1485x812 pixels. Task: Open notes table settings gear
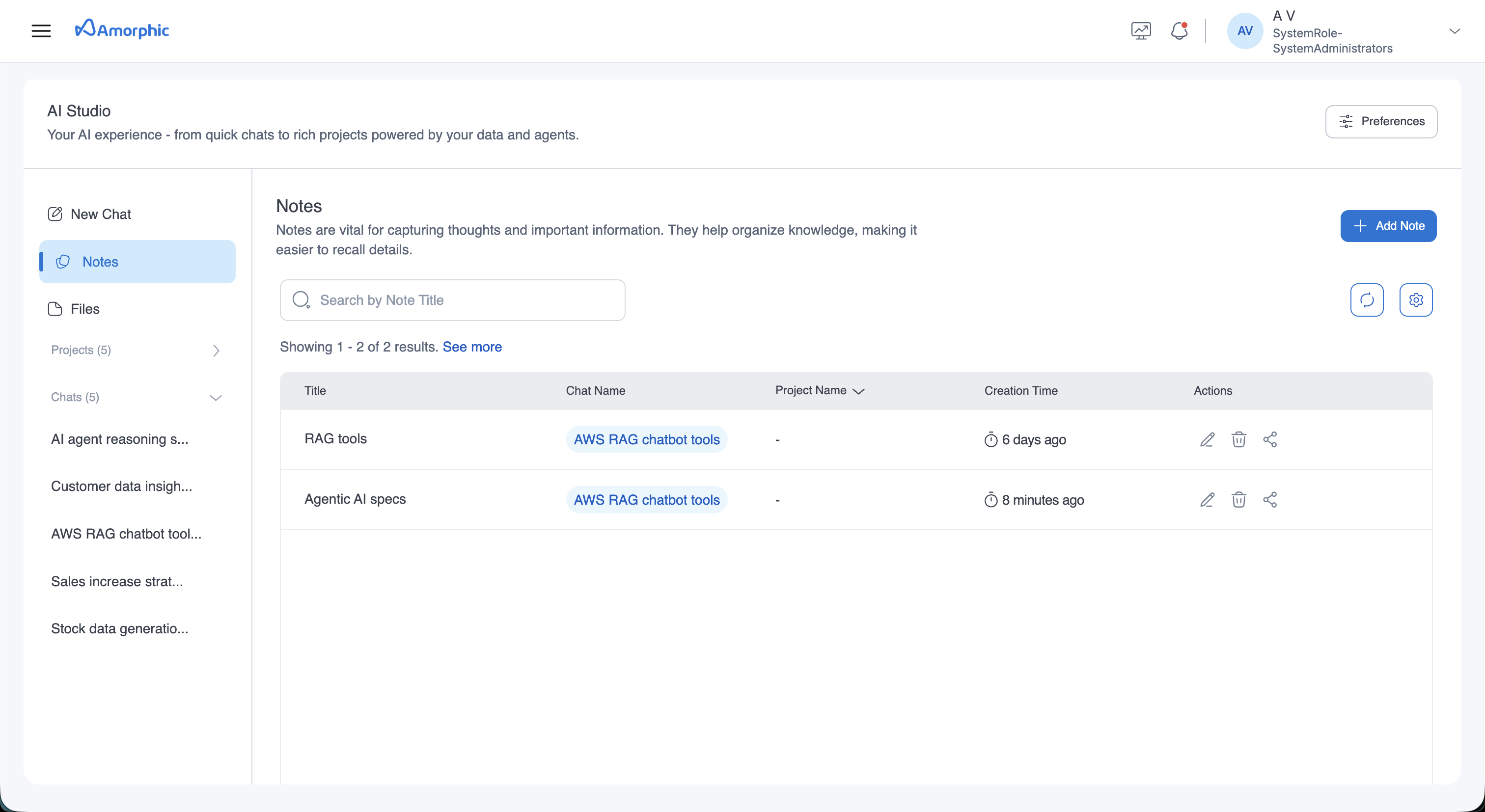(x=1416, y=300)
